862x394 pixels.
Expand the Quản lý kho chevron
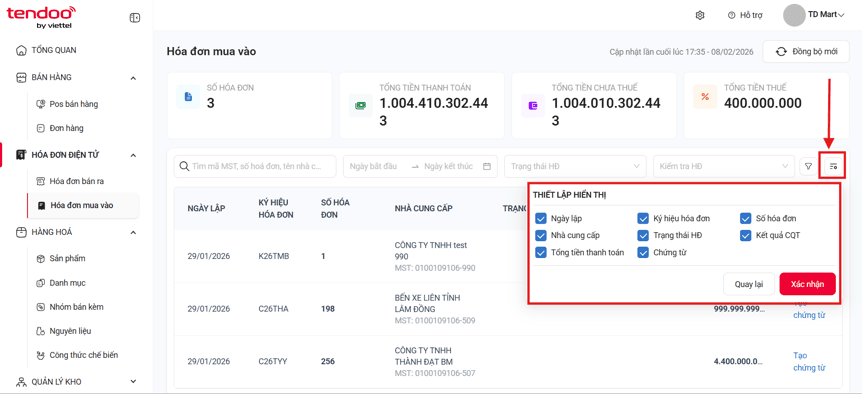[x=133, y=381]
